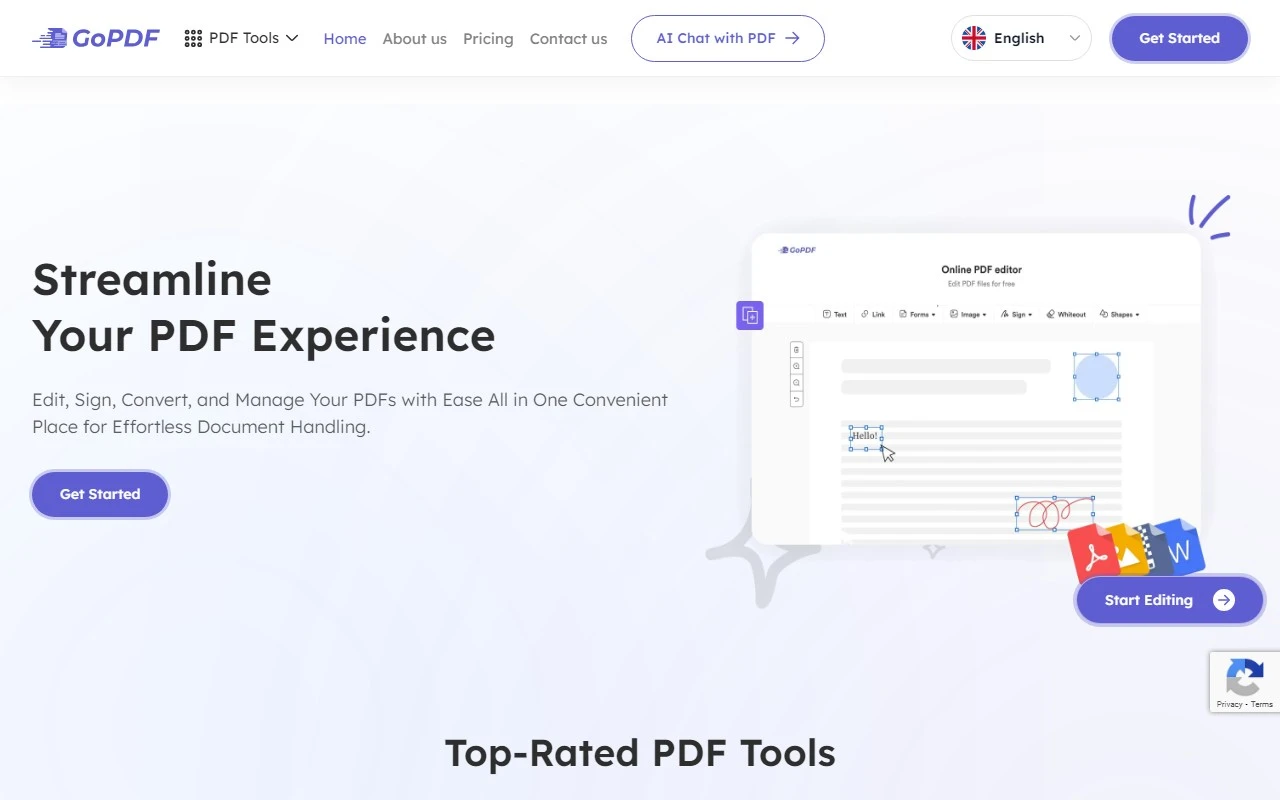Click the hero Get Started button
1280x800 pixels.
(x=100, y=494)
